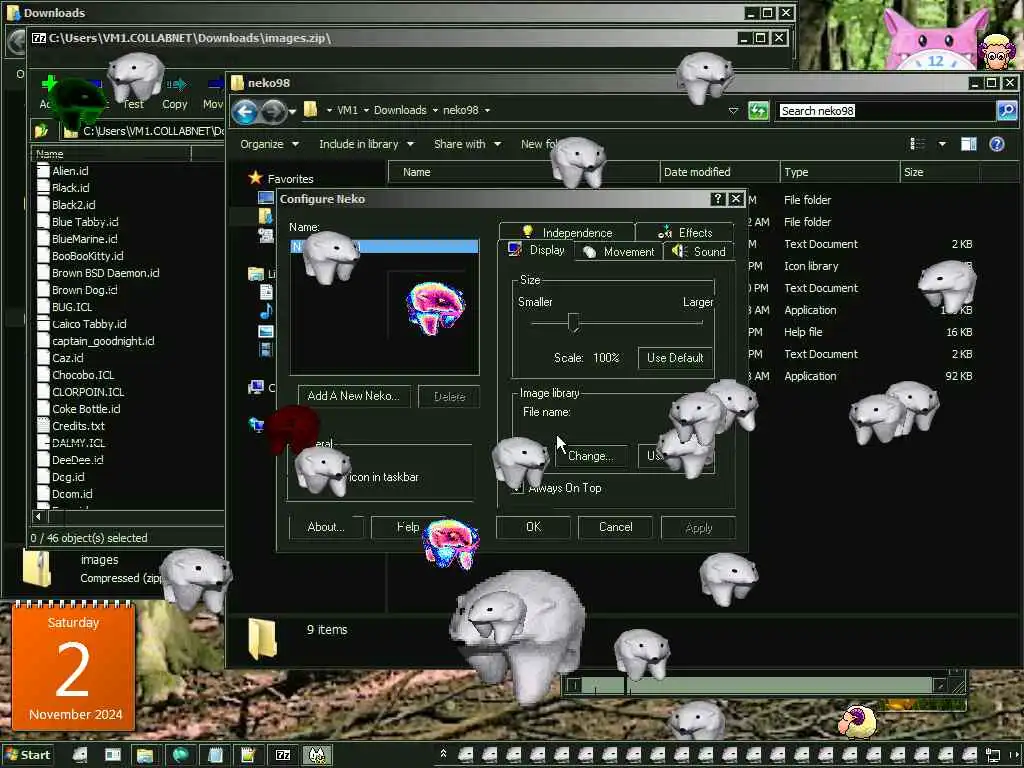This screenshot has width=1024, height=768.
Task: Click the images compressed folder icon
Action: click(37, 568)
